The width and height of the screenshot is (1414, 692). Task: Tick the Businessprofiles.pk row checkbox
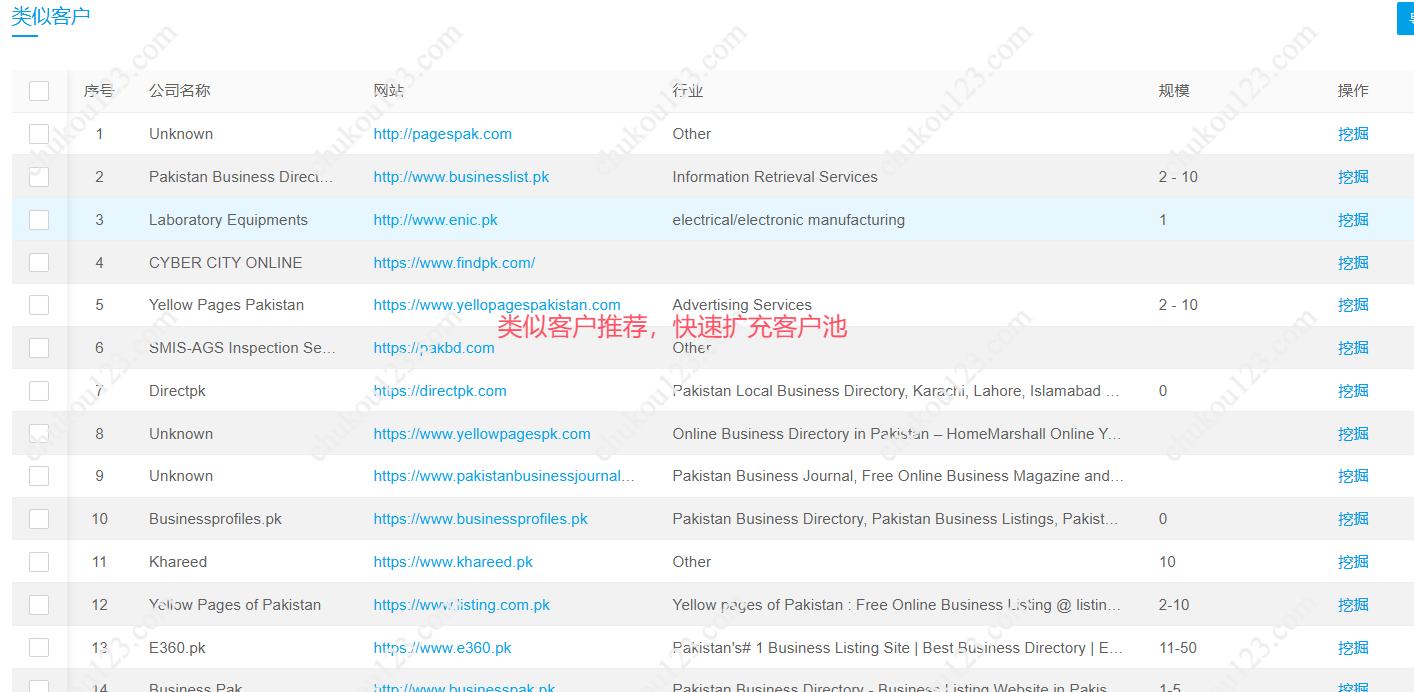(x=39, y=519)
